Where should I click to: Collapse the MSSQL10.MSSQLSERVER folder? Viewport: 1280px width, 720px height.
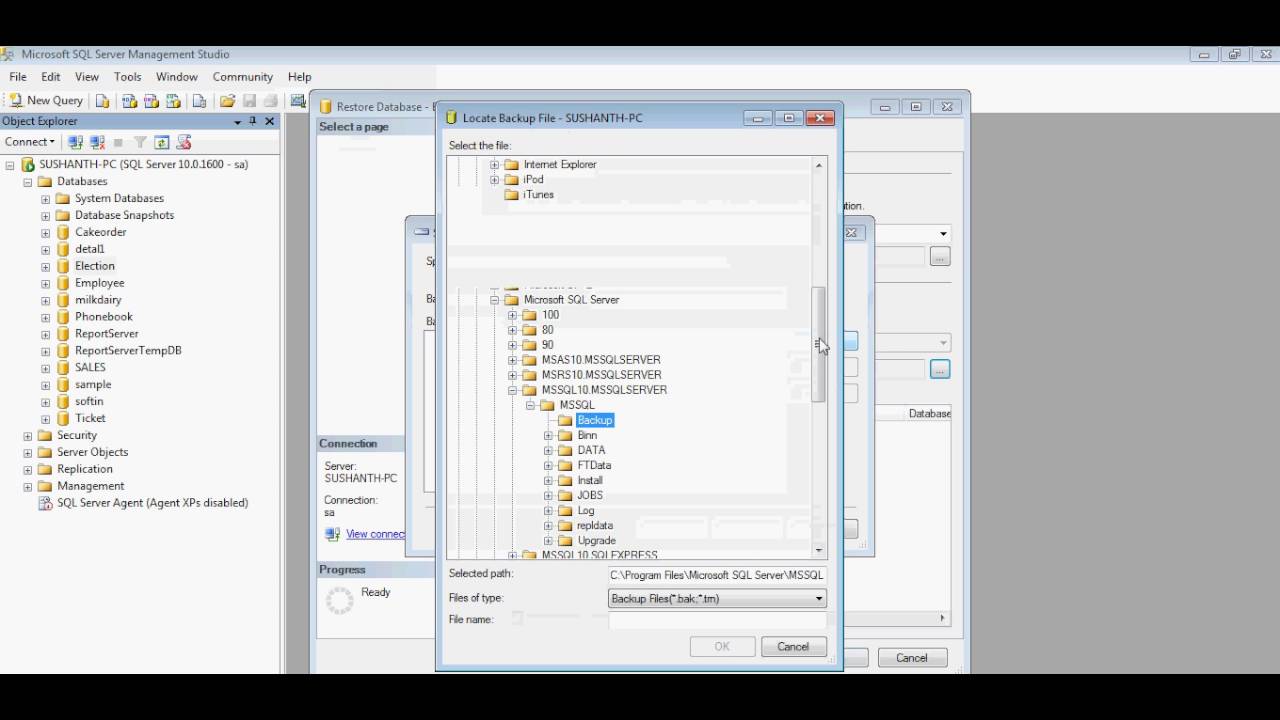point(512,390)
